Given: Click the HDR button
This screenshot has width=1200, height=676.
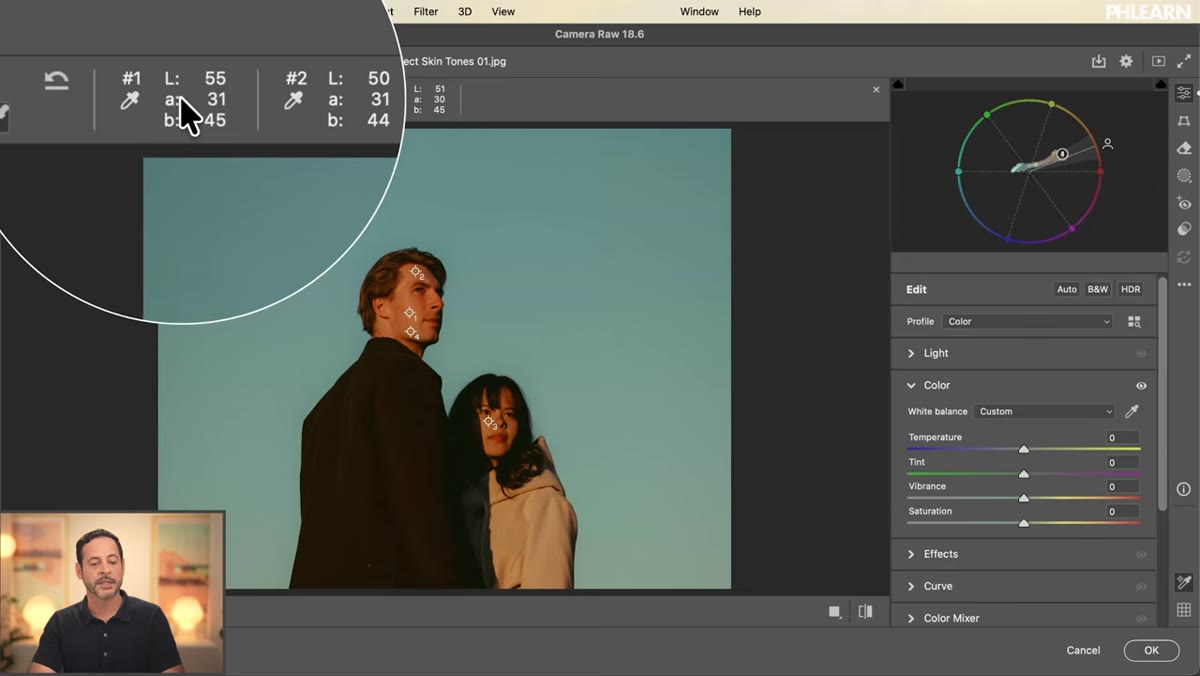Looking at the screenshot, I should 1130,289.
